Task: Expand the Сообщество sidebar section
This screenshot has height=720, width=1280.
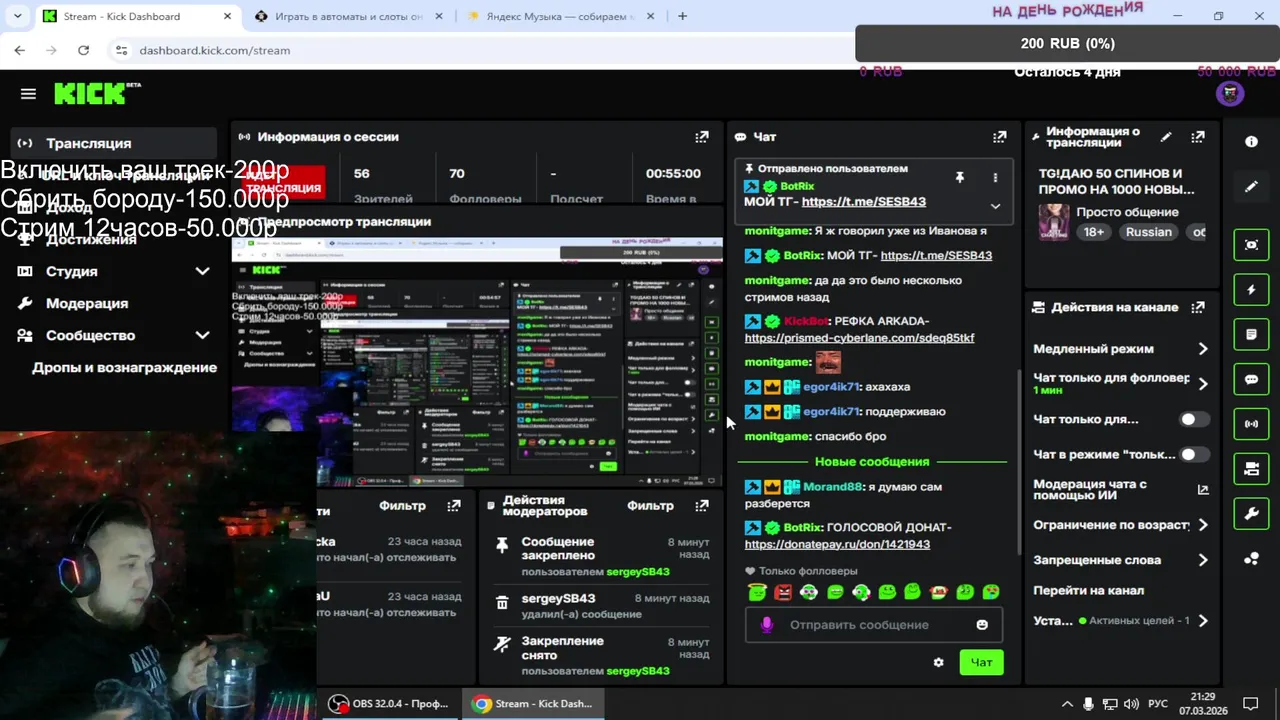Action: pos(202,335)
